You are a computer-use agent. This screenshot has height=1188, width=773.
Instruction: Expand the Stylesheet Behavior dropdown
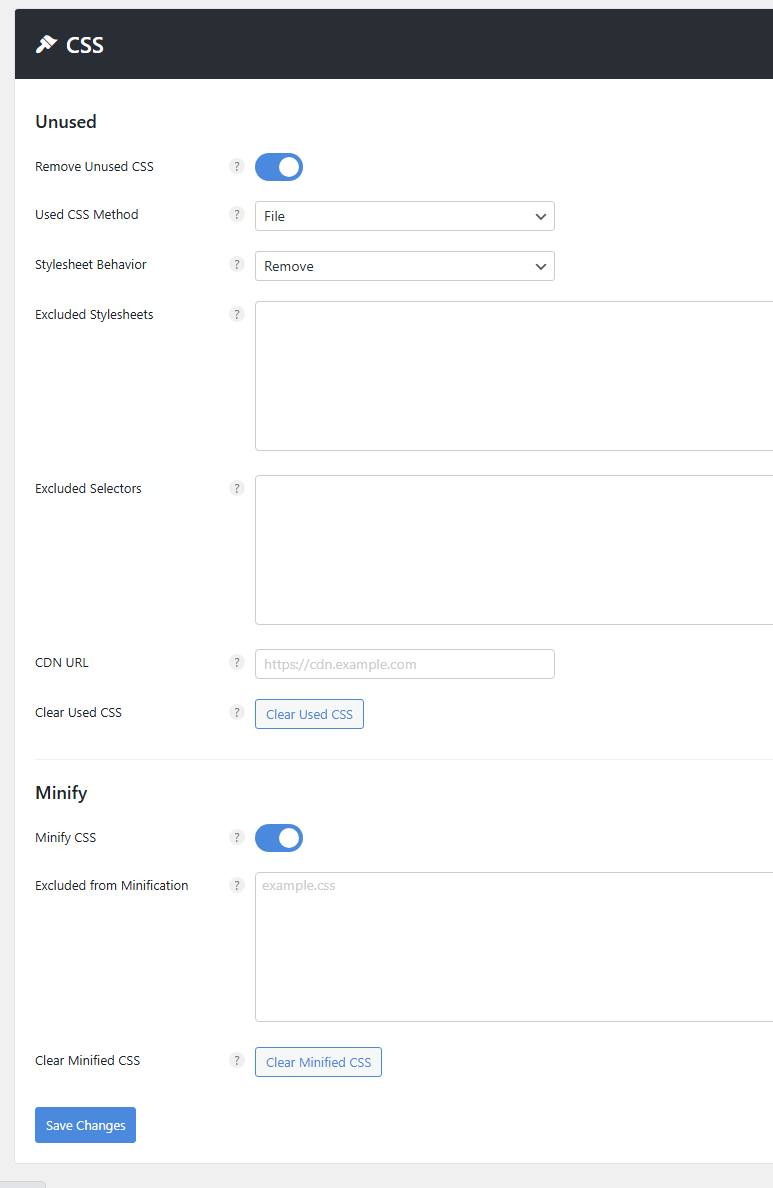(404, 266)
